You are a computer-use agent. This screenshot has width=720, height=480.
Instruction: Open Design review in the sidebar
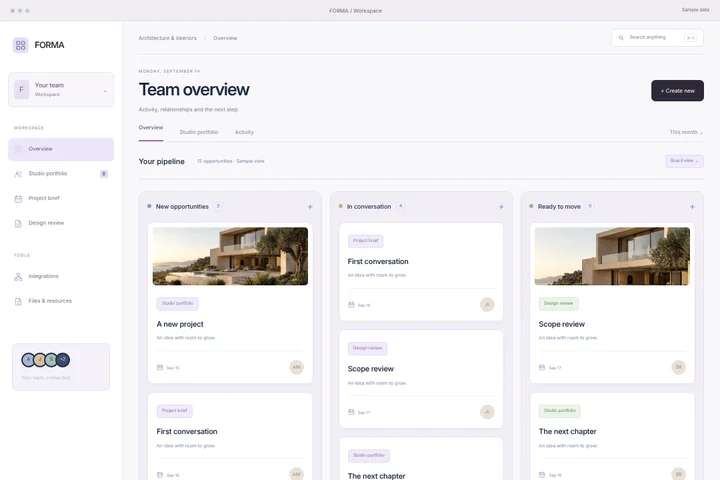pyautogui.click(x=61, y=223)
